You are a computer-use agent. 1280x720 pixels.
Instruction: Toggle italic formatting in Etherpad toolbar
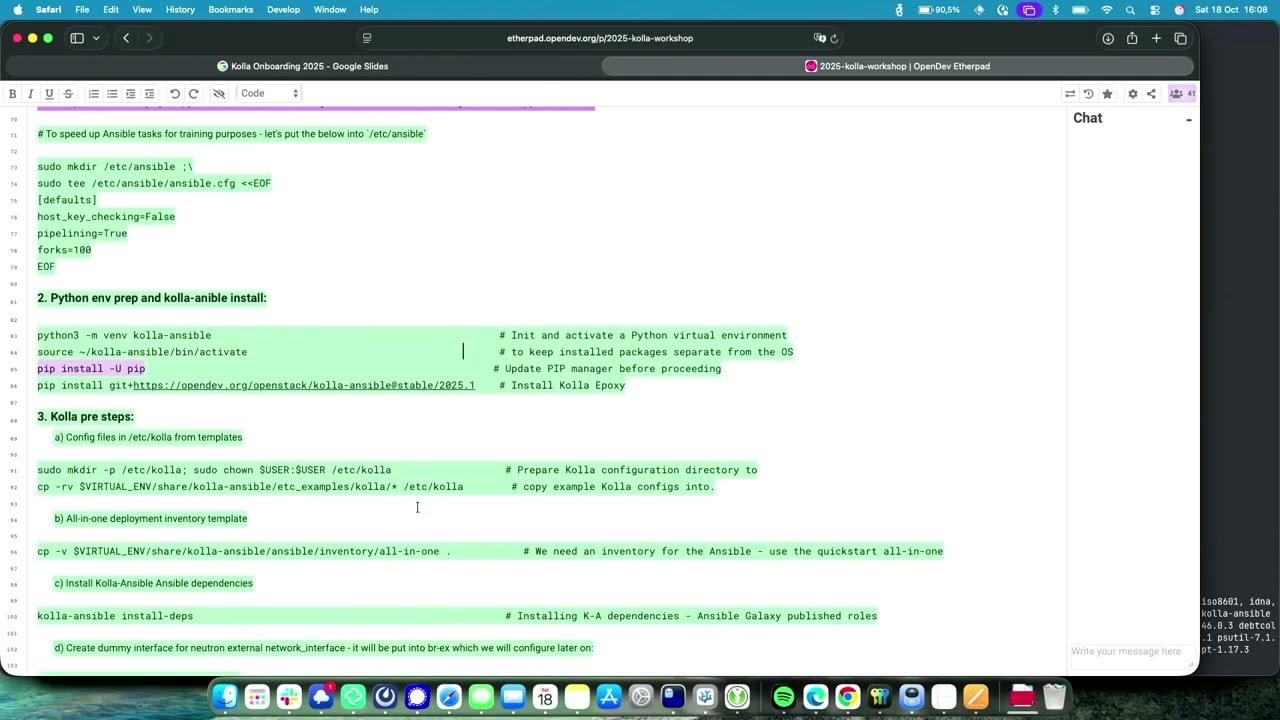click(30, 93)
